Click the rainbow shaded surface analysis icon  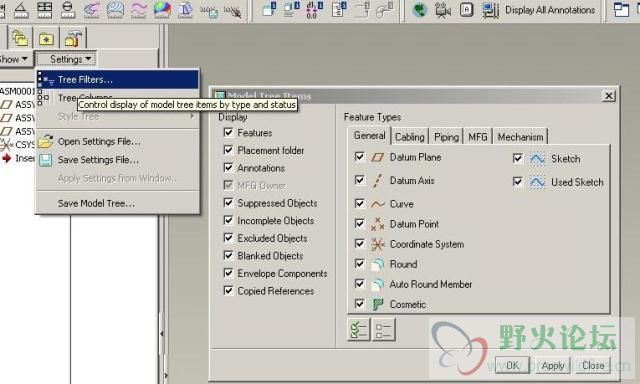(x=162, y=9)
